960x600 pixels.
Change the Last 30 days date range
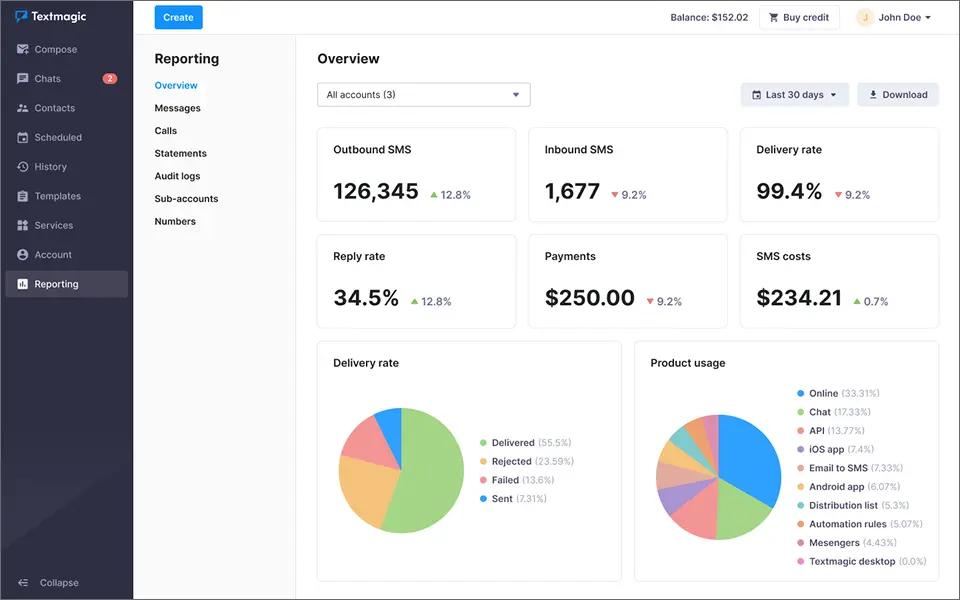[x=792, y=94]
